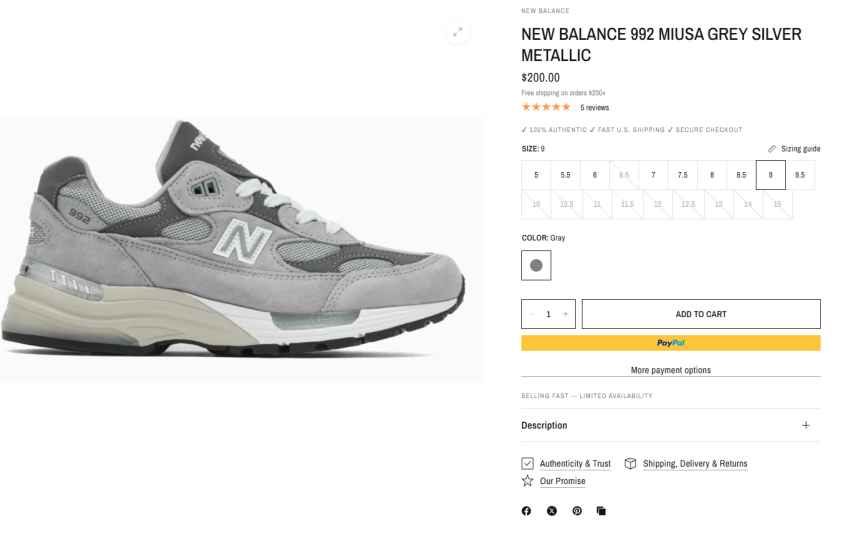Viewport: 850px width, 552px height.
Task: Click the five-star reviews rating
Action: pos(546,107)
